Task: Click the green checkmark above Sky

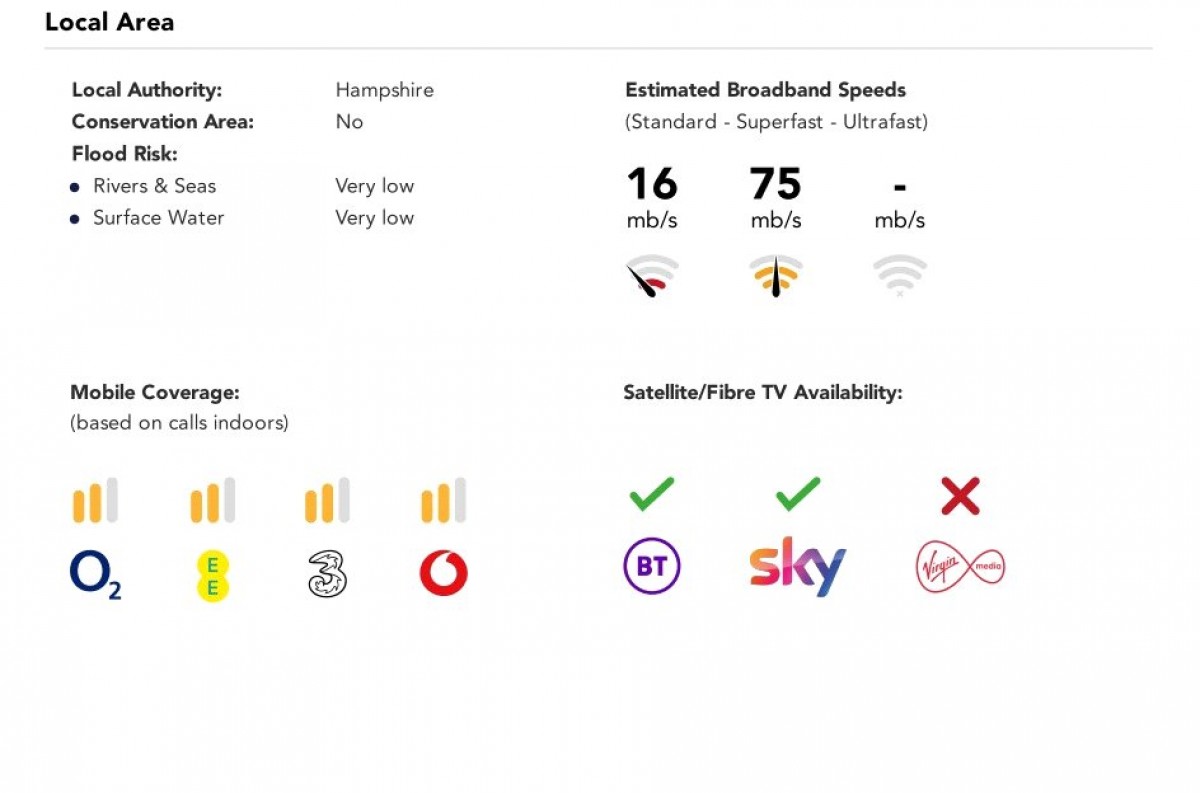Action: click(x=798, y=494)
